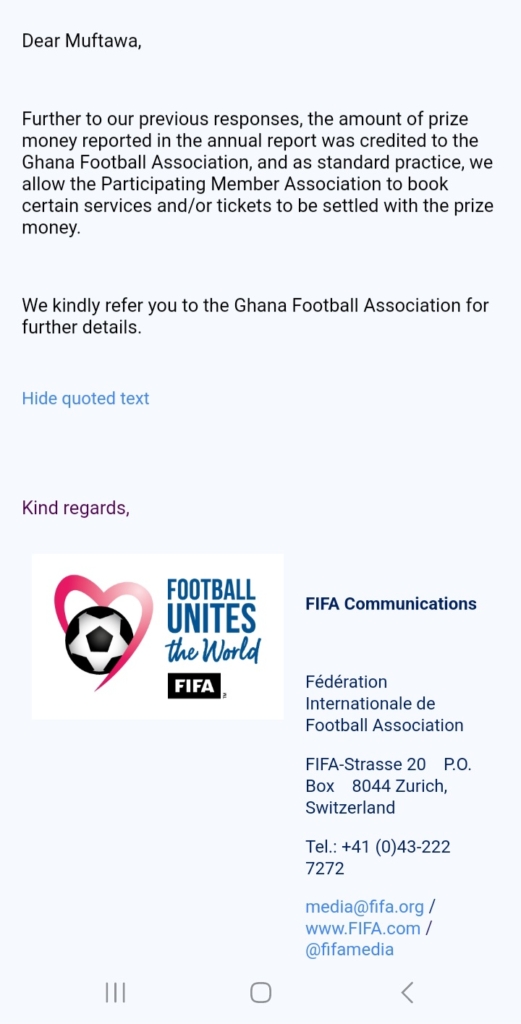Viewport: 521px width, 1024px height.
Task: Tap the Android recent apps icon
Action: coord(115,993)
